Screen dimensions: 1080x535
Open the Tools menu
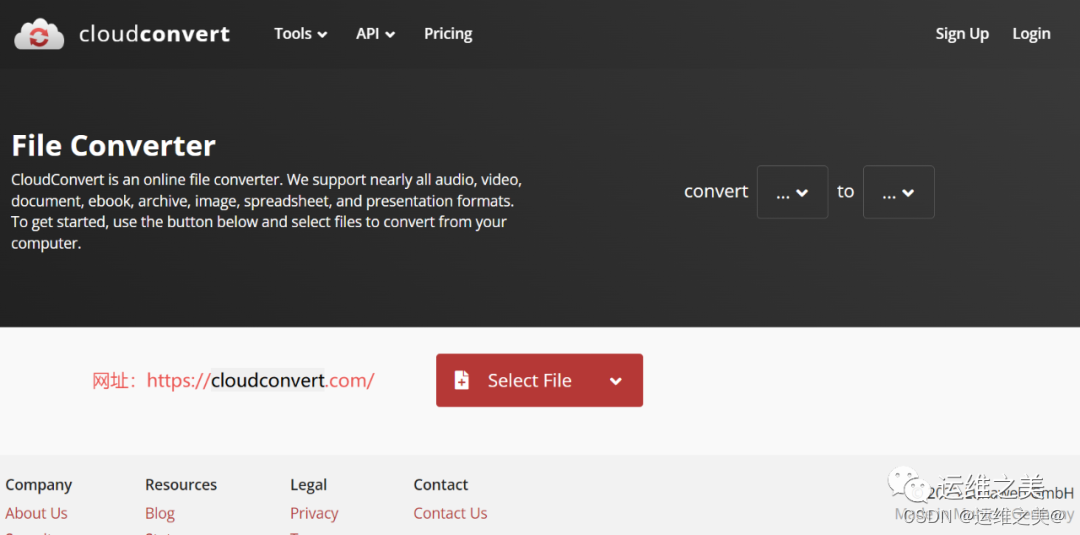300,34
